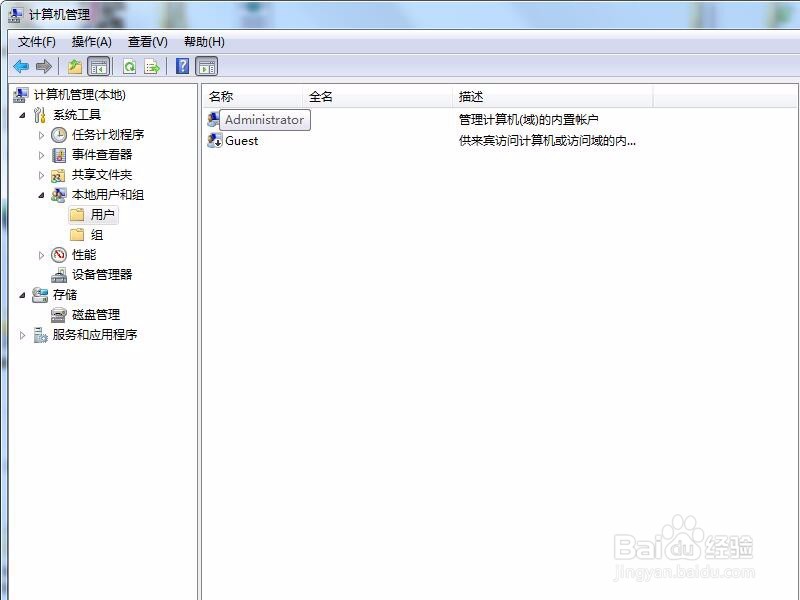Expand the 任务计划程序 node

point(40,135)
